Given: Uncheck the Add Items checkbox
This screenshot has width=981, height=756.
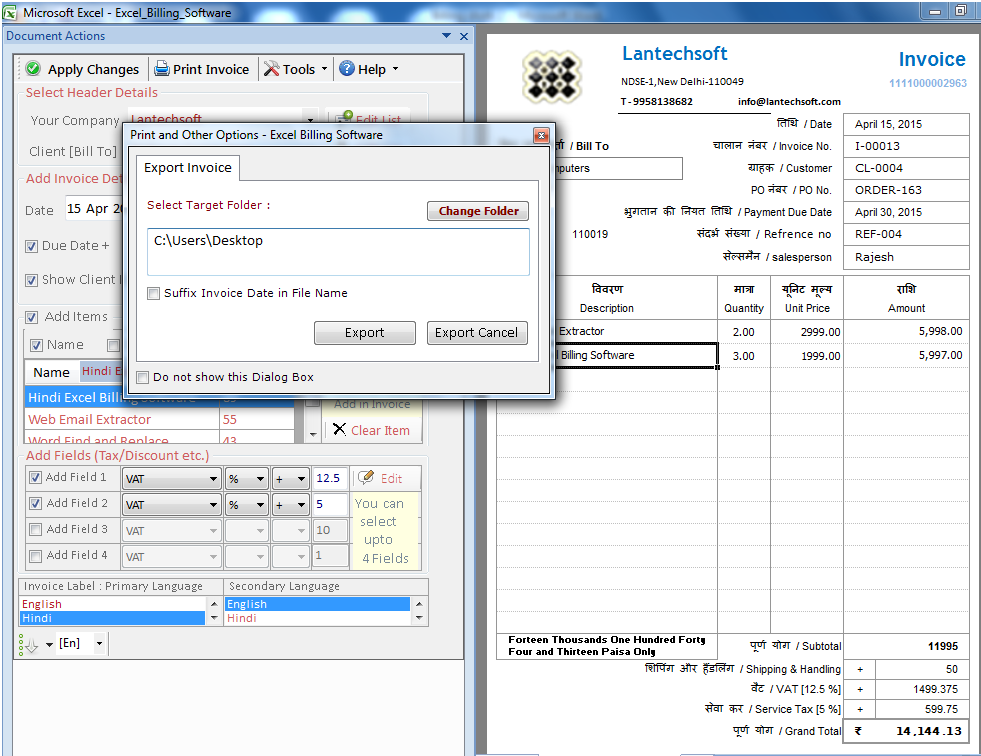Looking at the screenshot, I should pos(31,317).
